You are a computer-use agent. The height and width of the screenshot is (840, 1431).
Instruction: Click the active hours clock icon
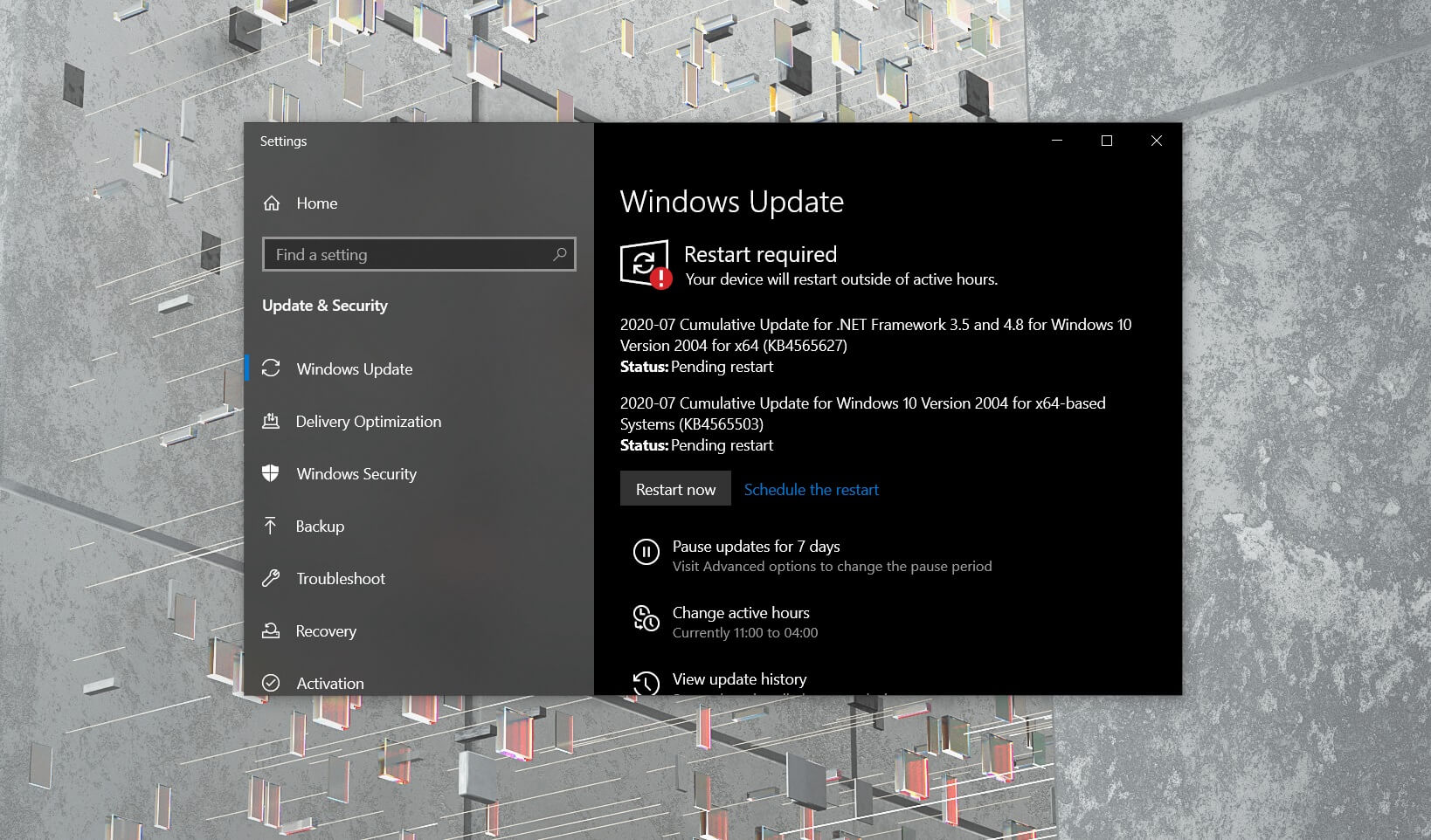pos(646,618)
